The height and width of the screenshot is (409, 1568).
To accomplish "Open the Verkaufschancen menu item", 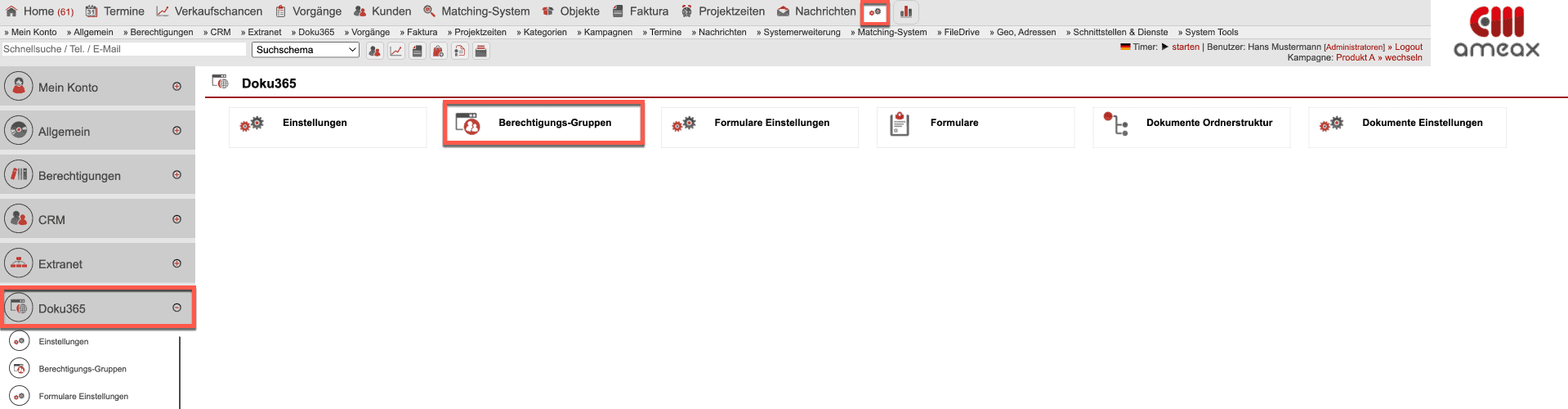I will (217, 11).
